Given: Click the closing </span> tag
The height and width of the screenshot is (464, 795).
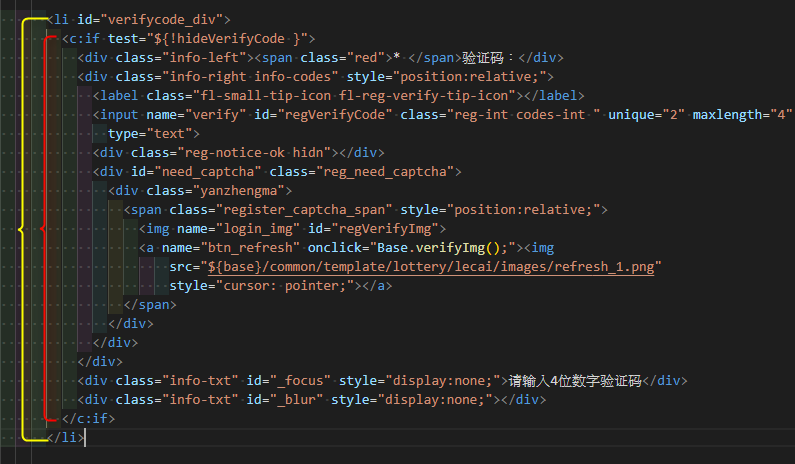Looking at the screenshot, I should [x=150, y=305].
